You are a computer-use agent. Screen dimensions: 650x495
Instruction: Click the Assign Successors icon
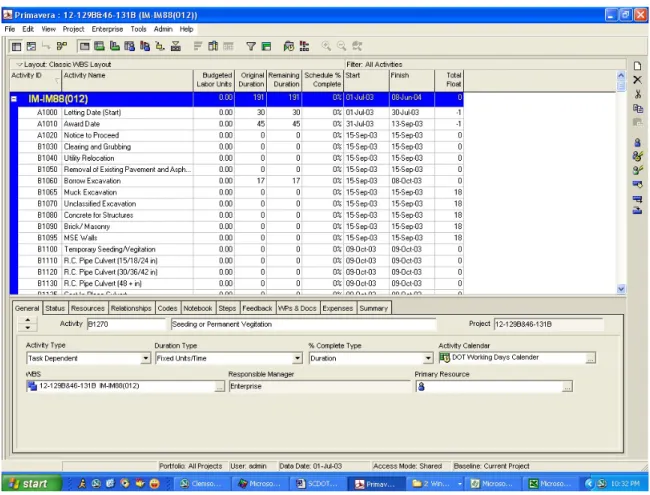[638, 210]
